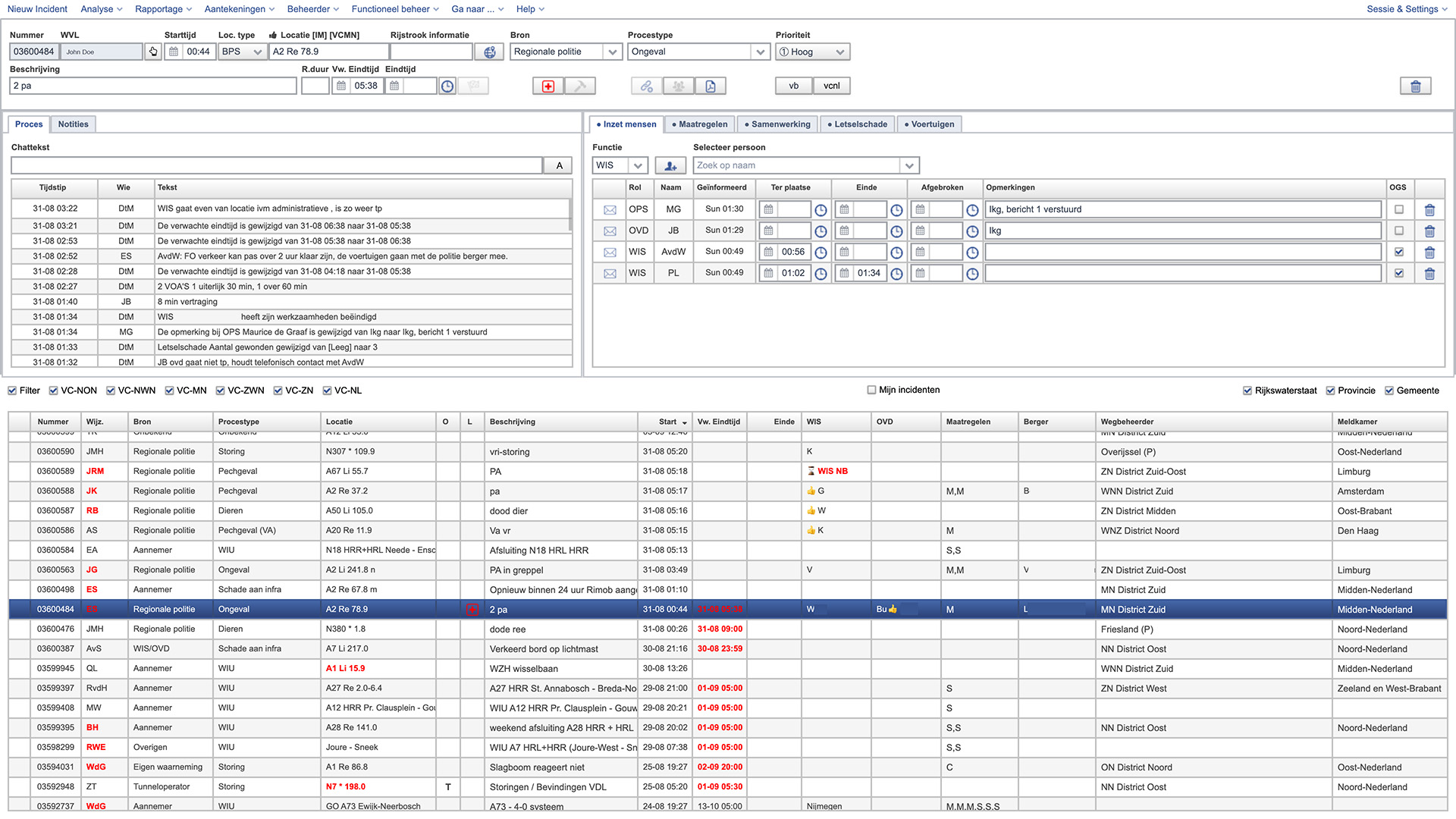Toggle the Rijkswaterstaat checkbox
The width and height of the screenshot is (1456, 819).
1247,390
